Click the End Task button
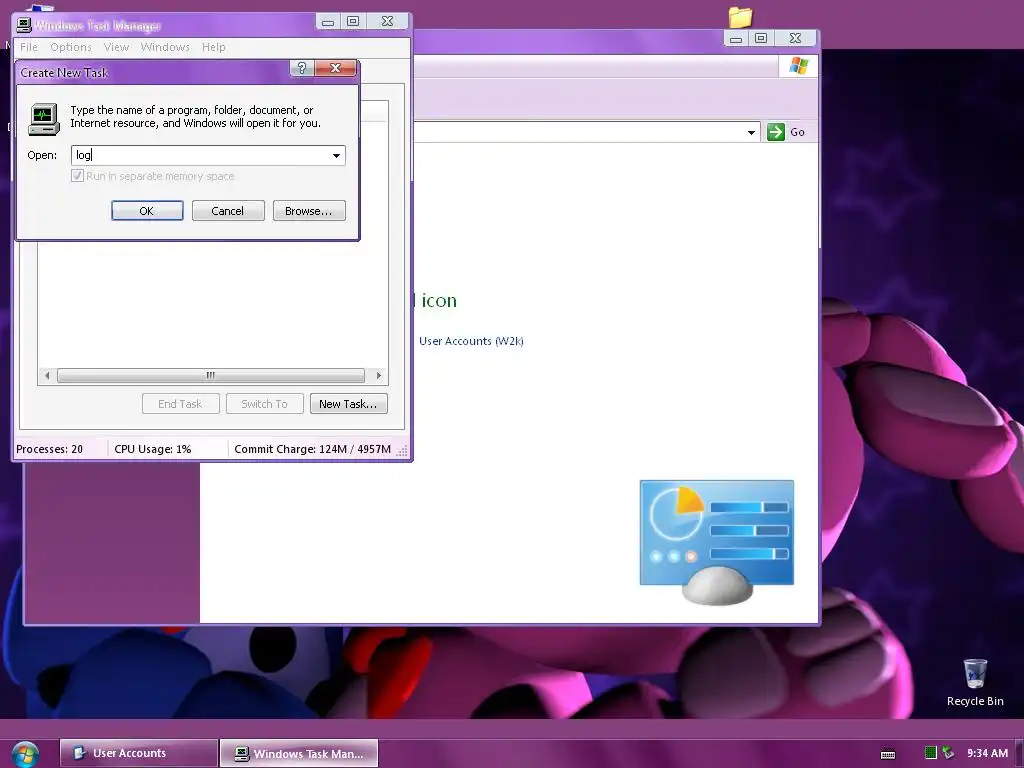 (x=180, y=404)
